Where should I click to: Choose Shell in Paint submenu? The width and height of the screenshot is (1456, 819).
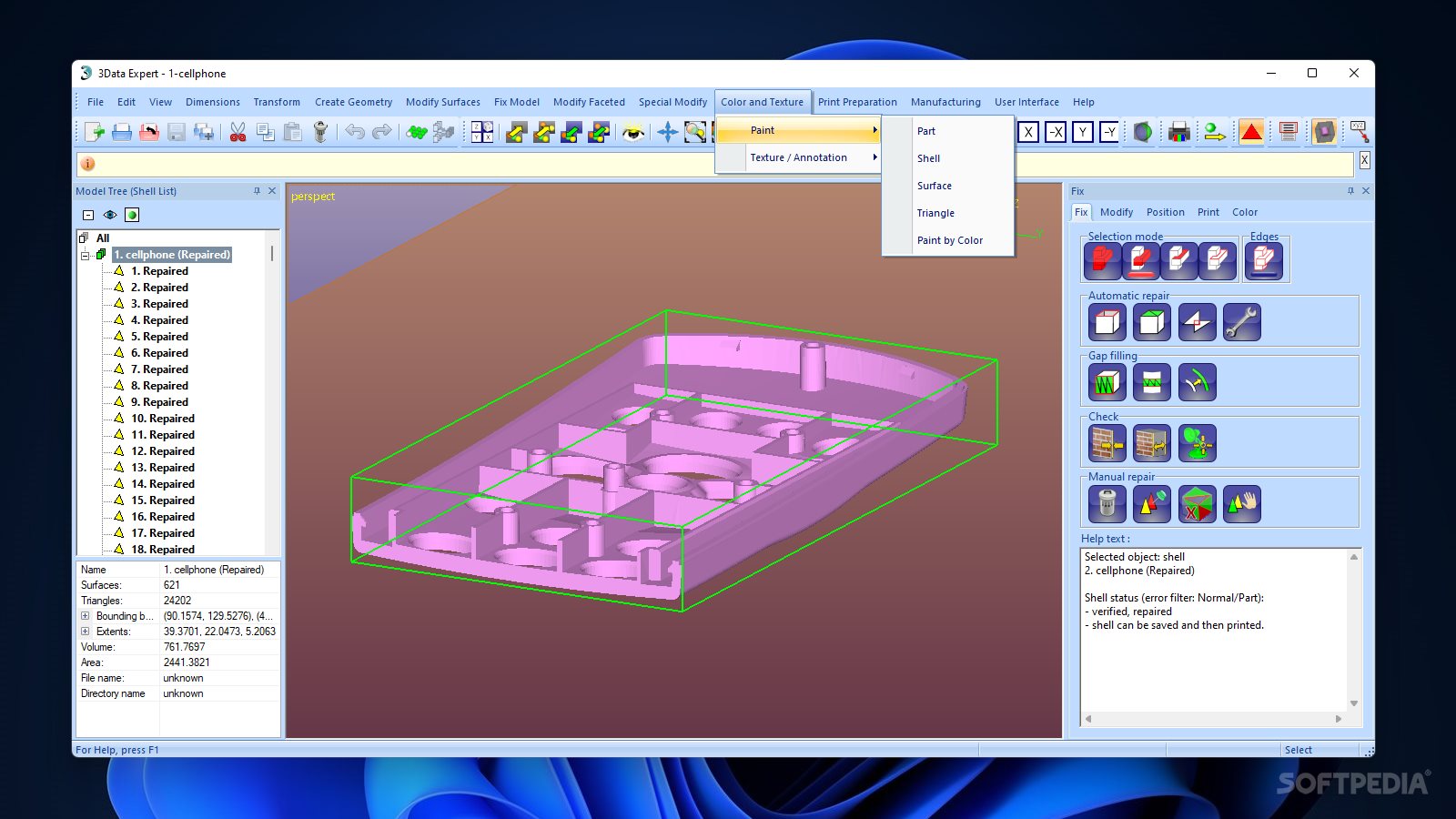point(949,158)
